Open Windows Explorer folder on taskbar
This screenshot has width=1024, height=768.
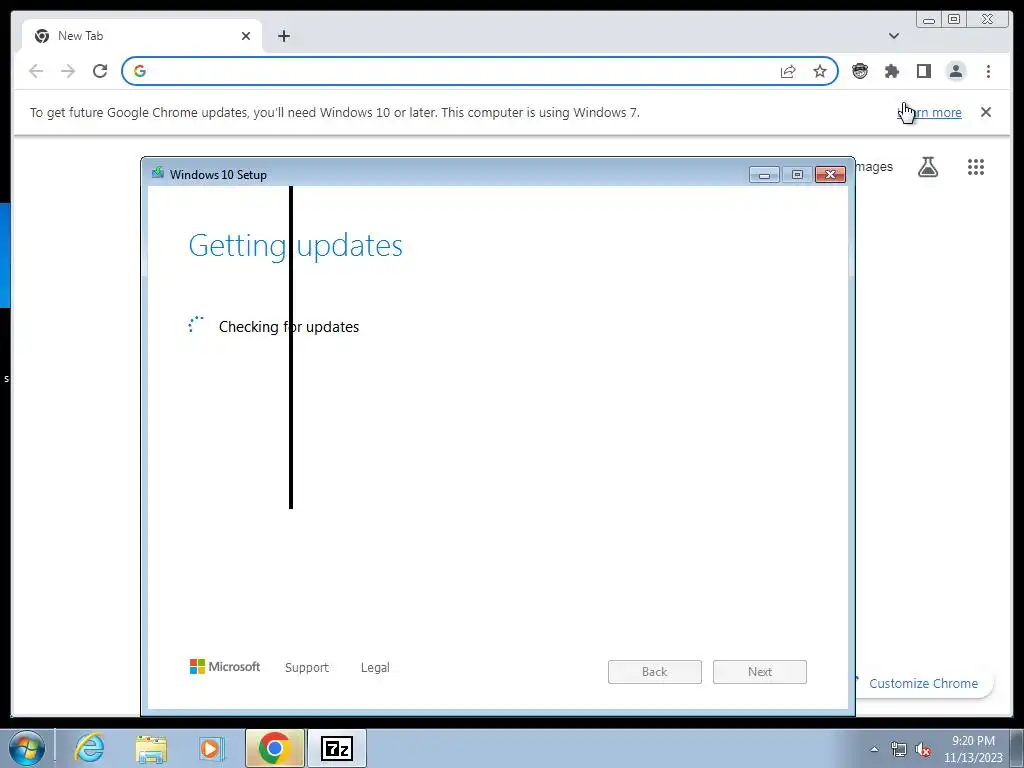click(151, 748)
